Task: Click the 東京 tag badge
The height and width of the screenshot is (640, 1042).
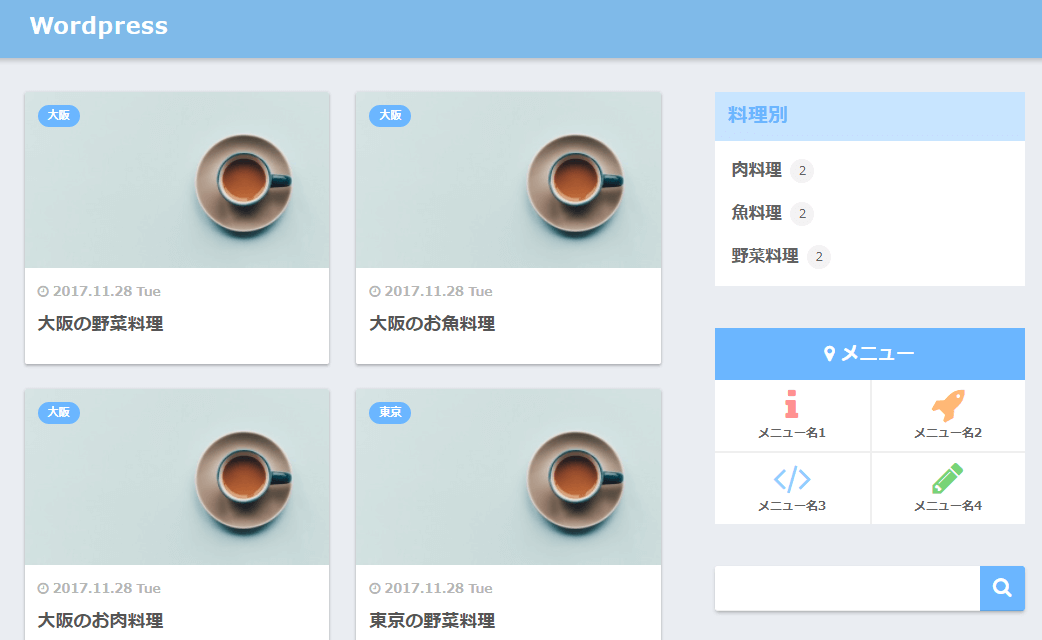Action: [390, 412]
